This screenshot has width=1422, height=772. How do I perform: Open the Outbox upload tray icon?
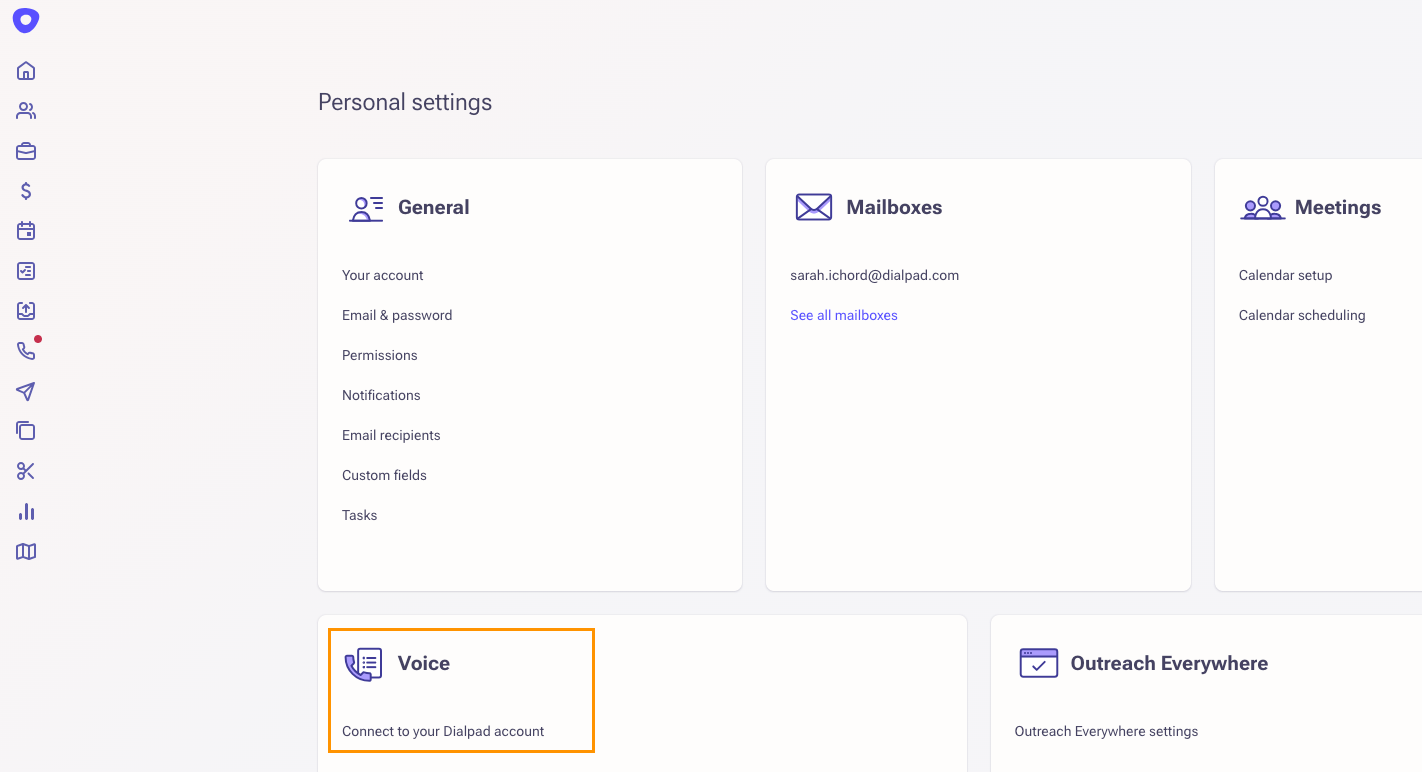[x=26, y=311]
